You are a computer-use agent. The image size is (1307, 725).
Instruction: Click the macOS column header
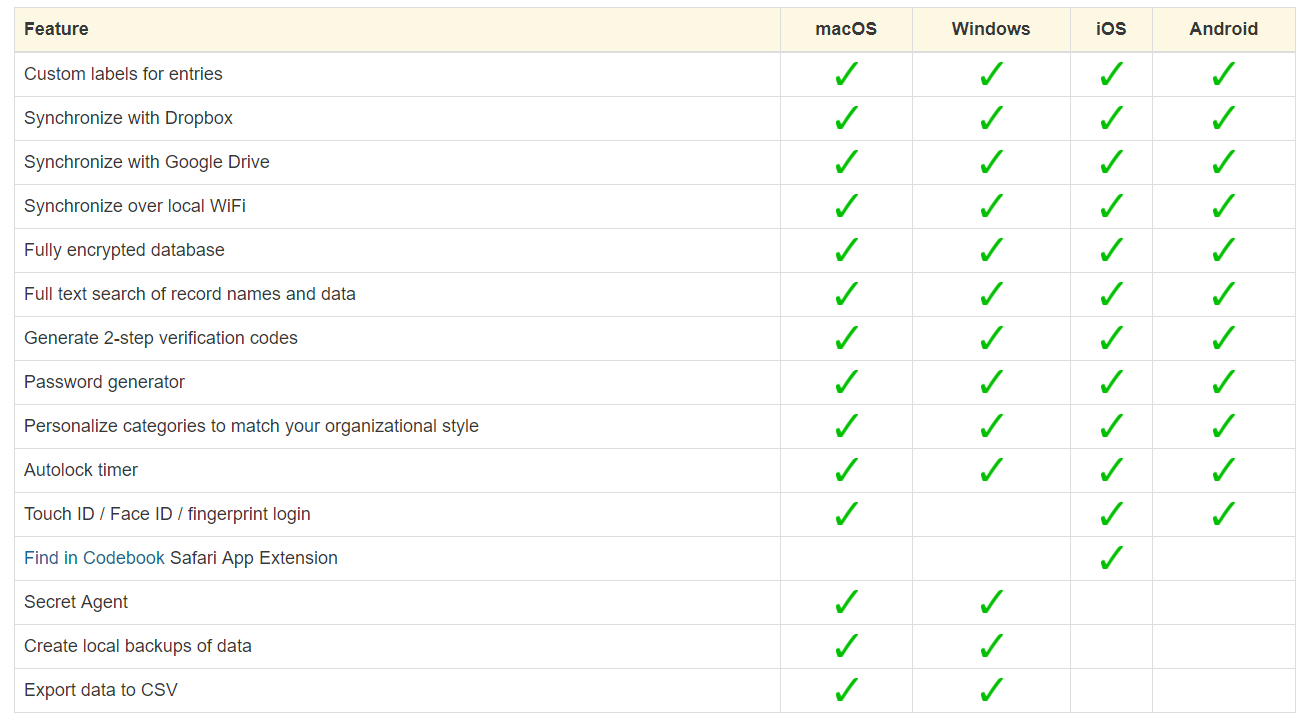pos(846,29)
